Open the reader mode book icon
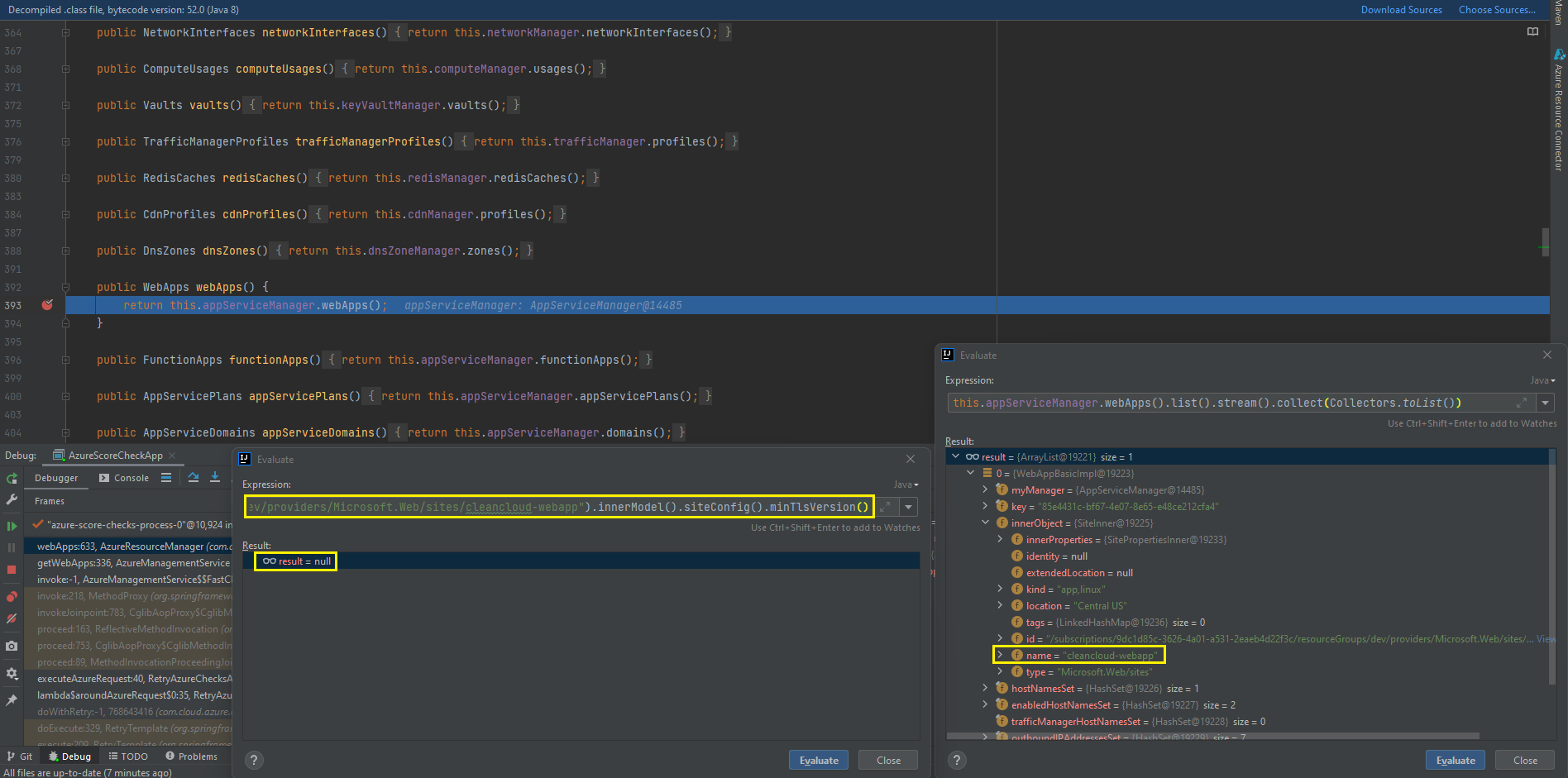 coord(1532,31)
